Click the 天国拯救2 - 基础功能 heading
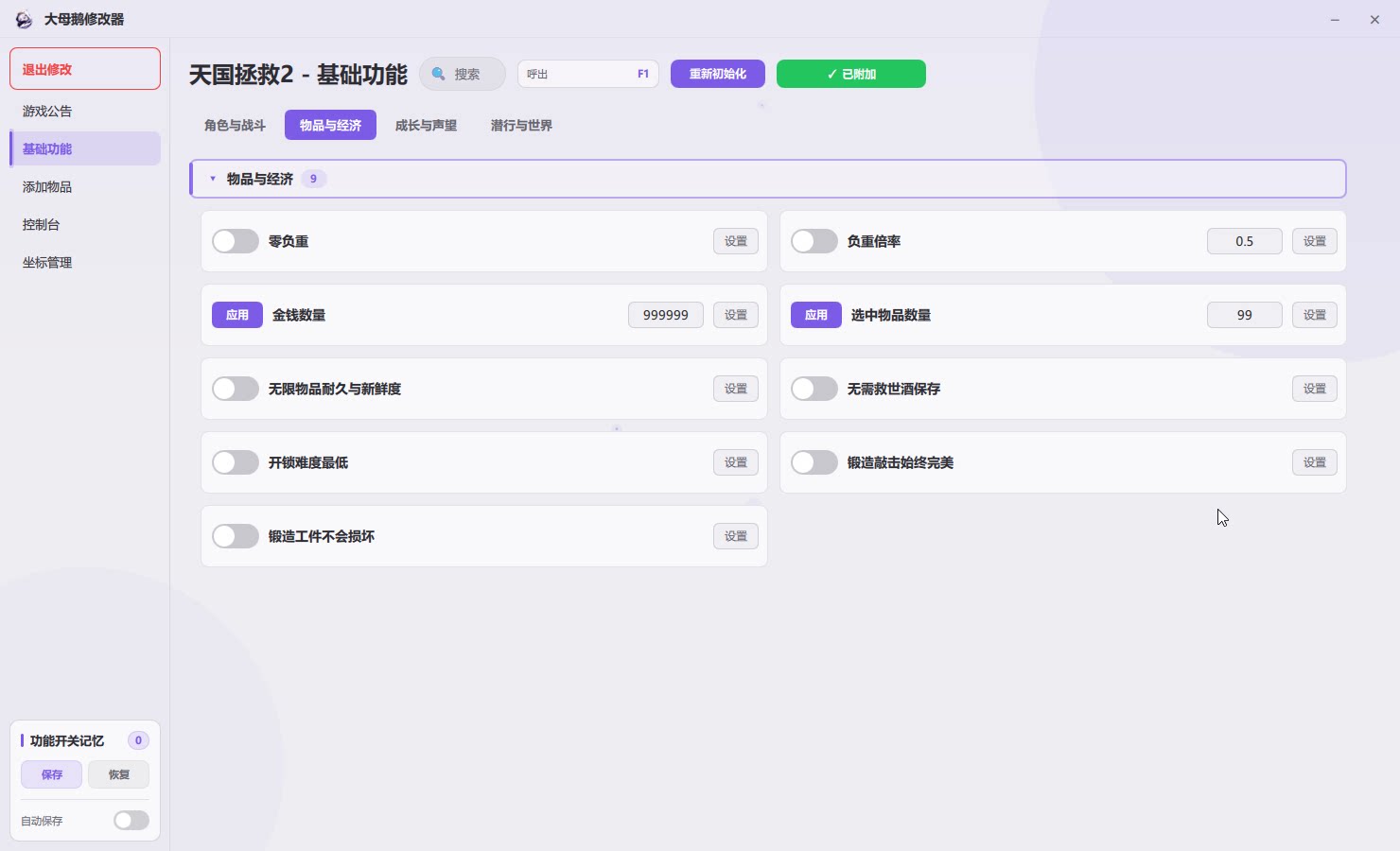The width and height of the screenshot is (1400, 851). [298, 75]
